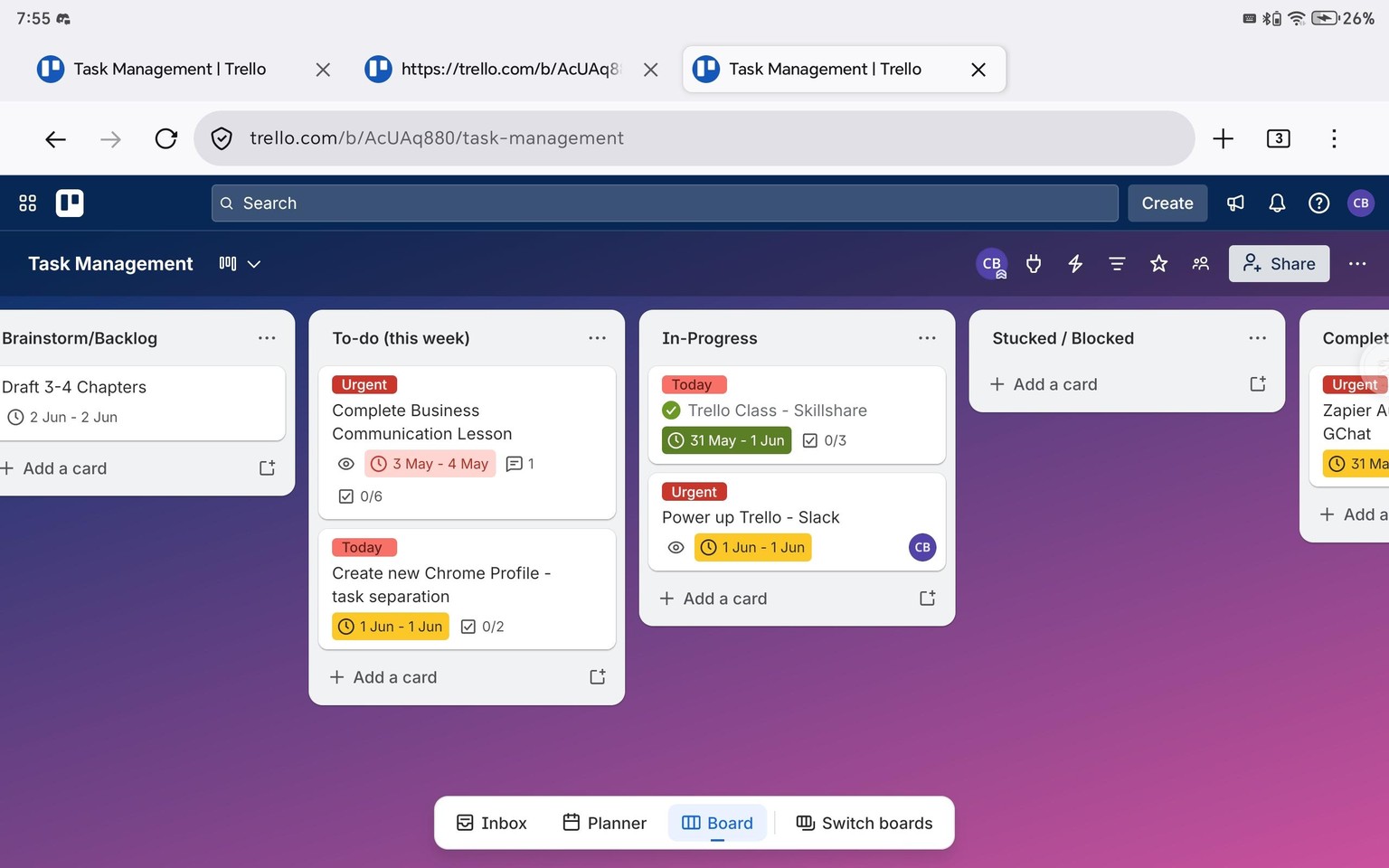Toggle watch icon on Complete Business Communication card
This screenshot has width=1389, height=868.
point(345,464)
